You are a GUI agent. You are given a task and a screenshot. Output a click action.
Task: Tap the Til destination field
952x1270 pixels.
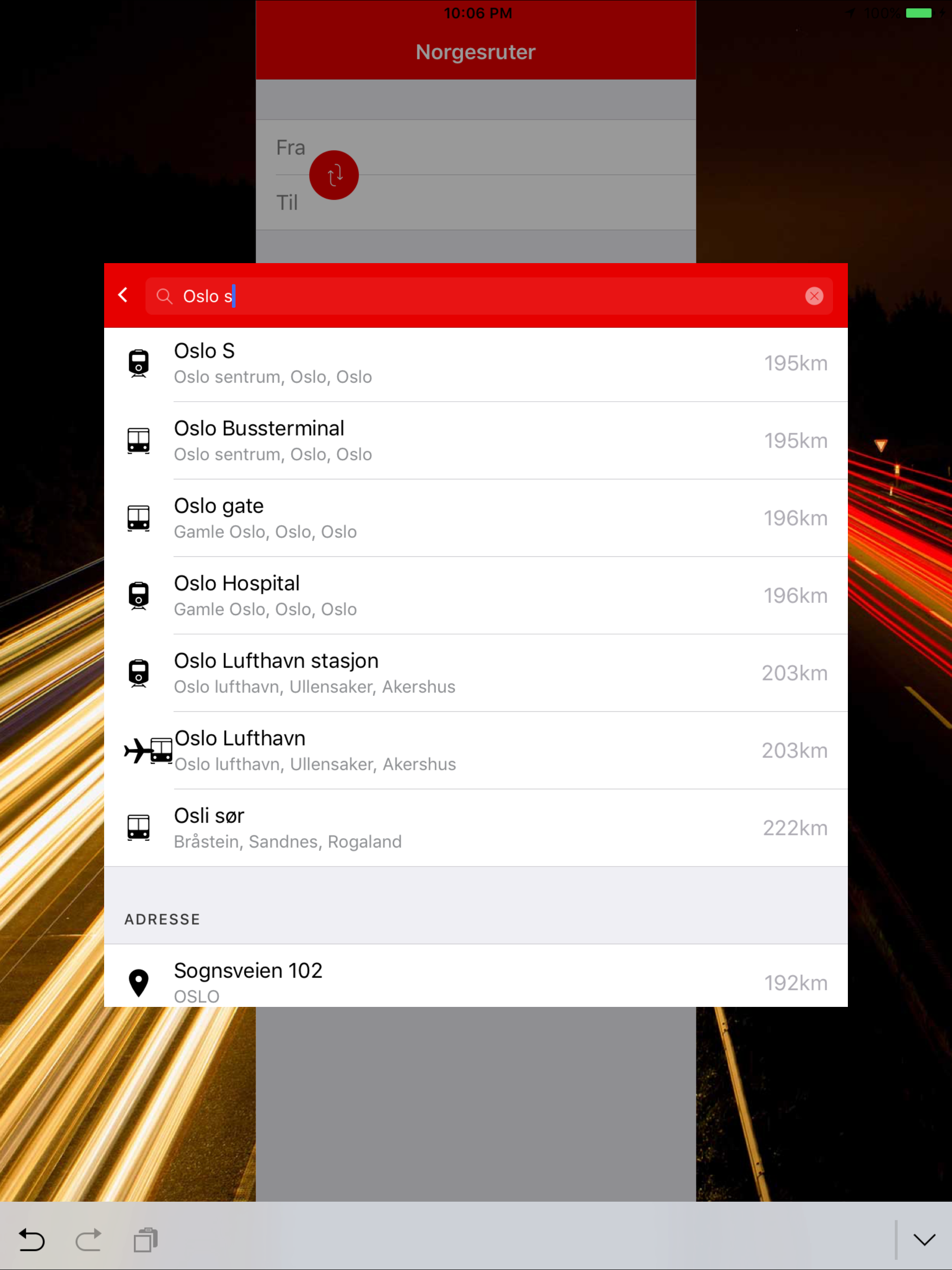(x=505, y=203)
